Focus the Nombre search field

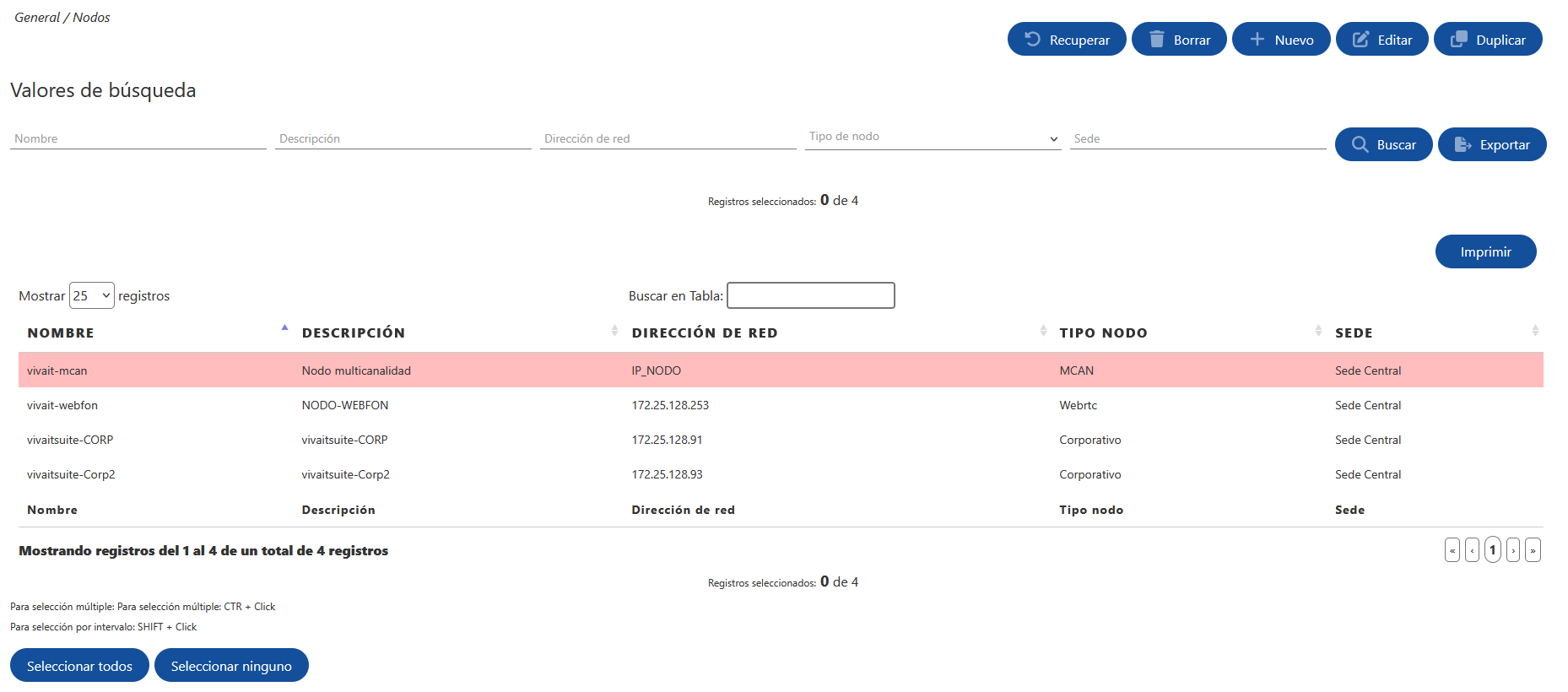pos(138,138)
